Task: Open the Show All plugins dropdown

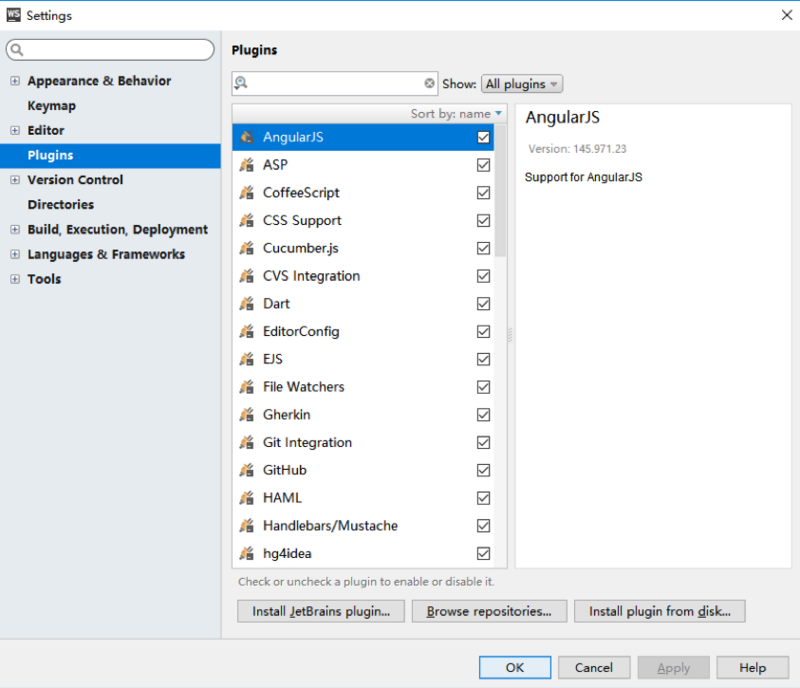Action: click(x=522, y=84)
